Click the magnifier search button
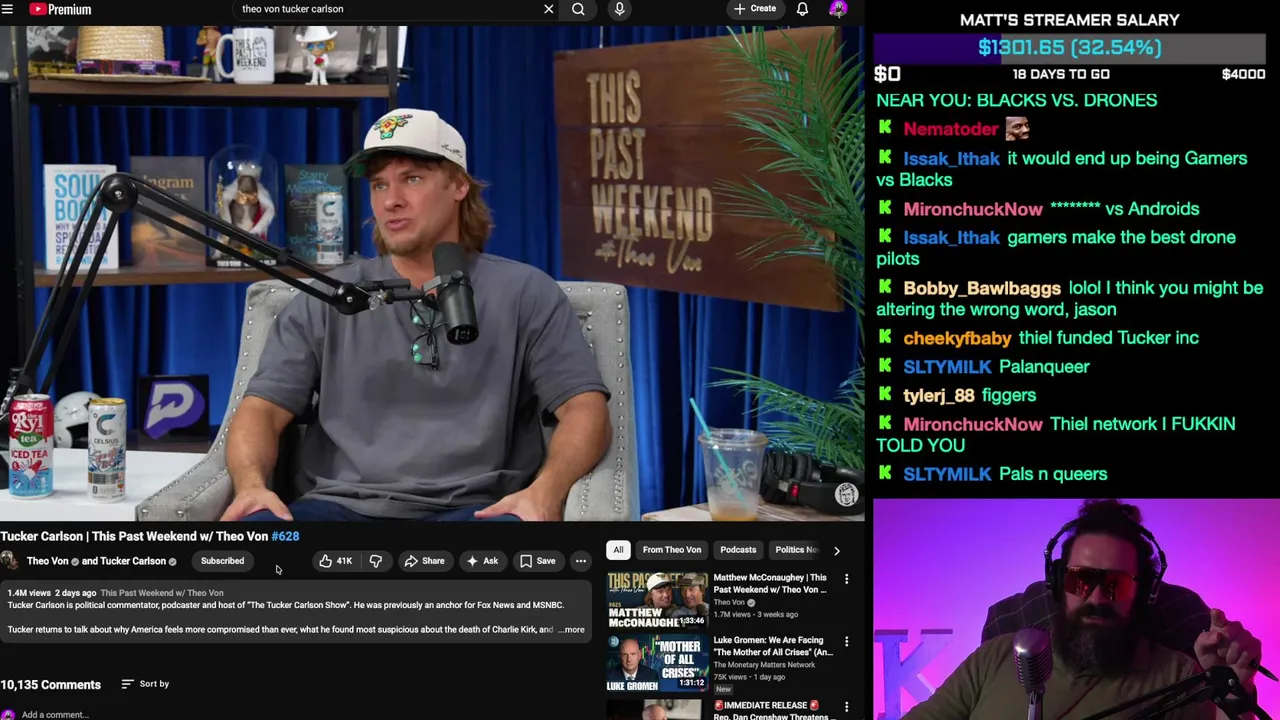Screen dimensions: 1280x720 [x=578, y=9]
